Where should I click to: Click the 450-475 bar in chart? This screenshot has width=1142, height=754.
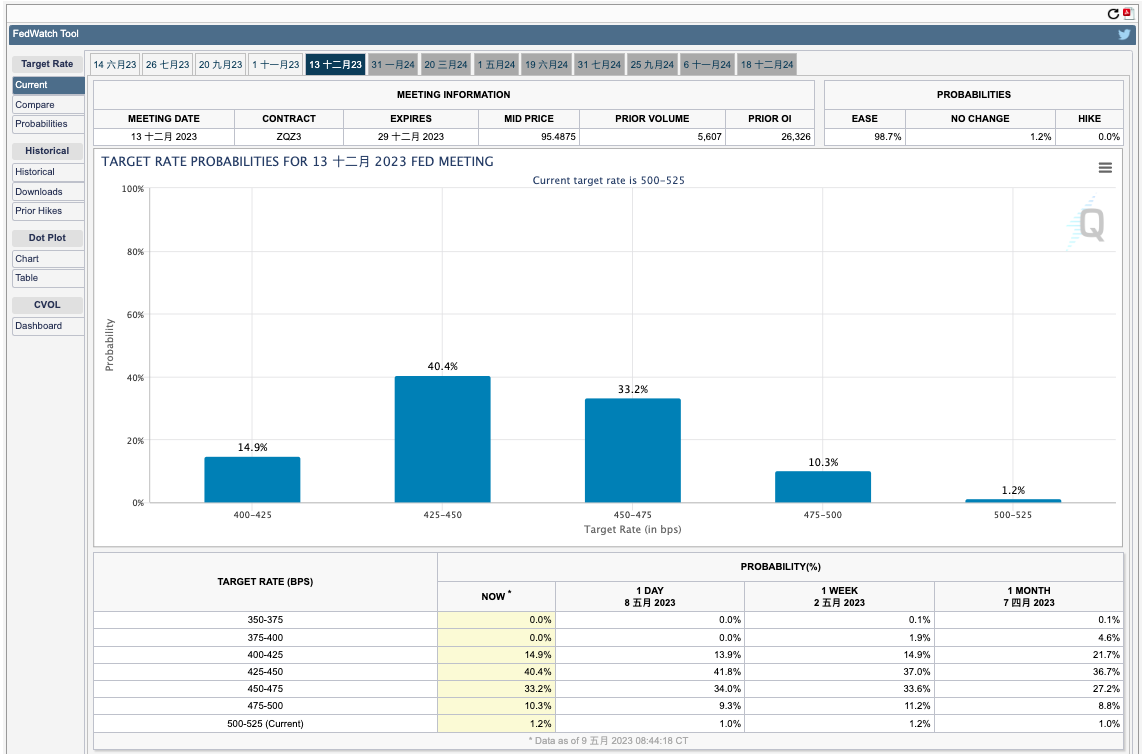click(632, 450)
